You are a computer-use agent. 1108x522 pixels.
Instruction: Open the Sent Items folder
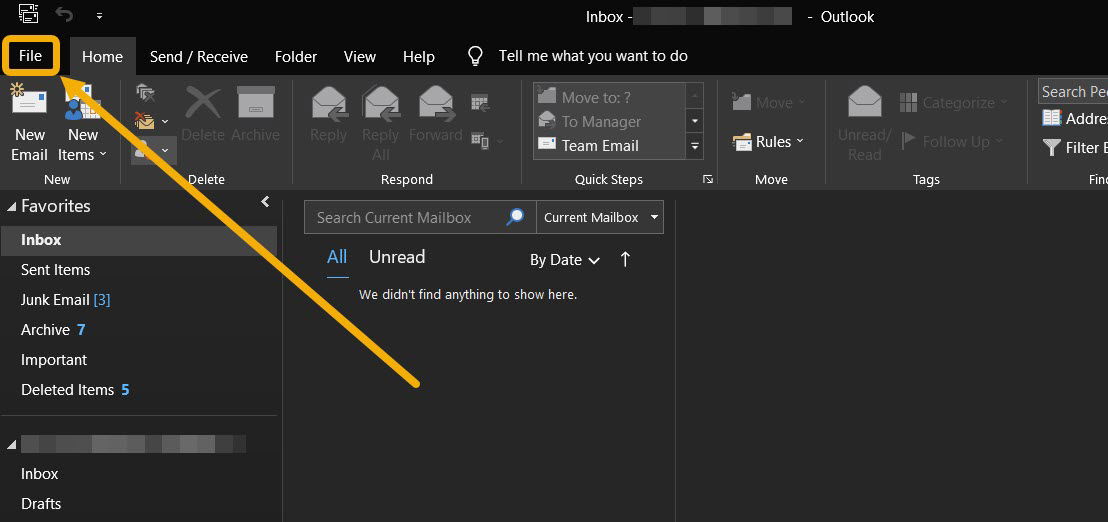click(x=56, y=270)
